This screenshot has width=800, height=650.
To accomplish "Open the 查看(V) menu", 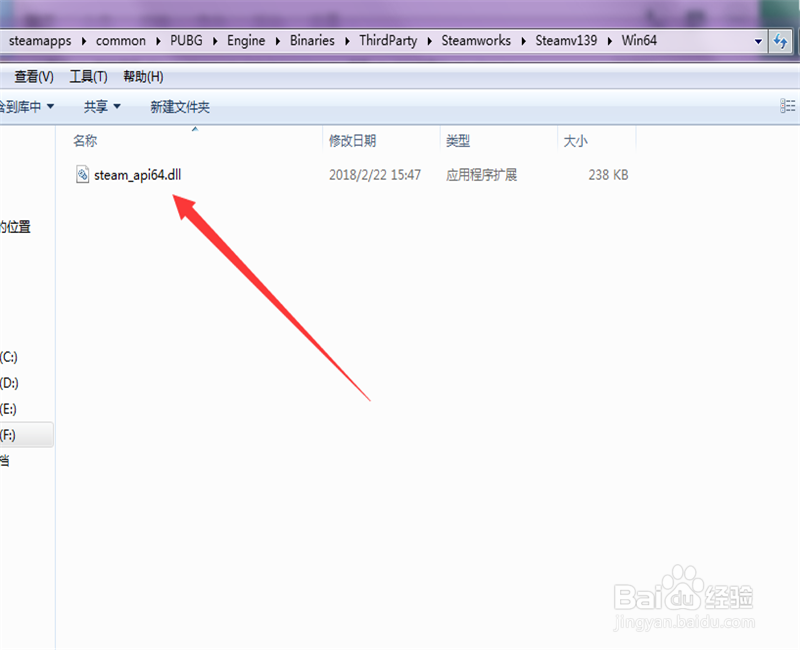I will pyautogui.click(x=34, y=77).
